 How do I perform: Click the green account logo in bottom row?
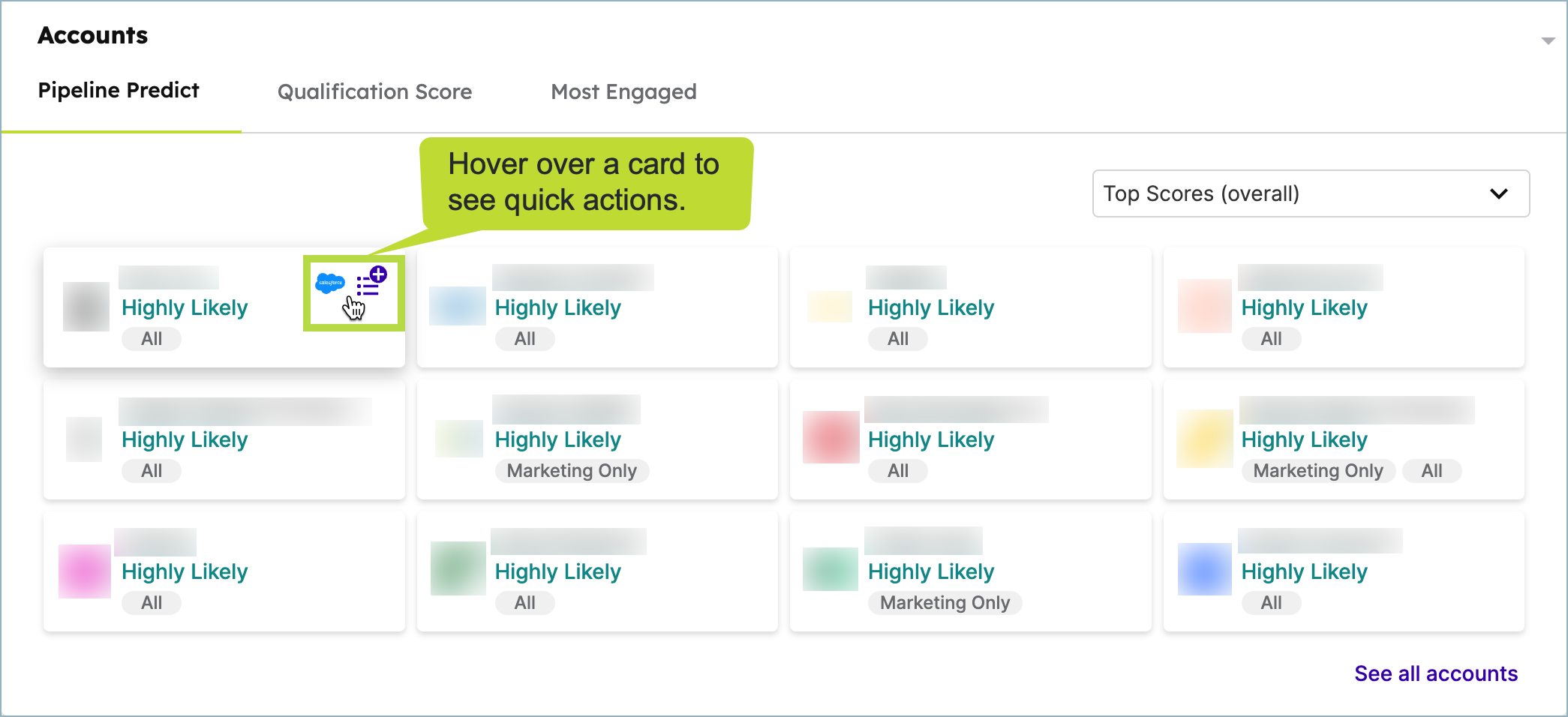(457, 568)
